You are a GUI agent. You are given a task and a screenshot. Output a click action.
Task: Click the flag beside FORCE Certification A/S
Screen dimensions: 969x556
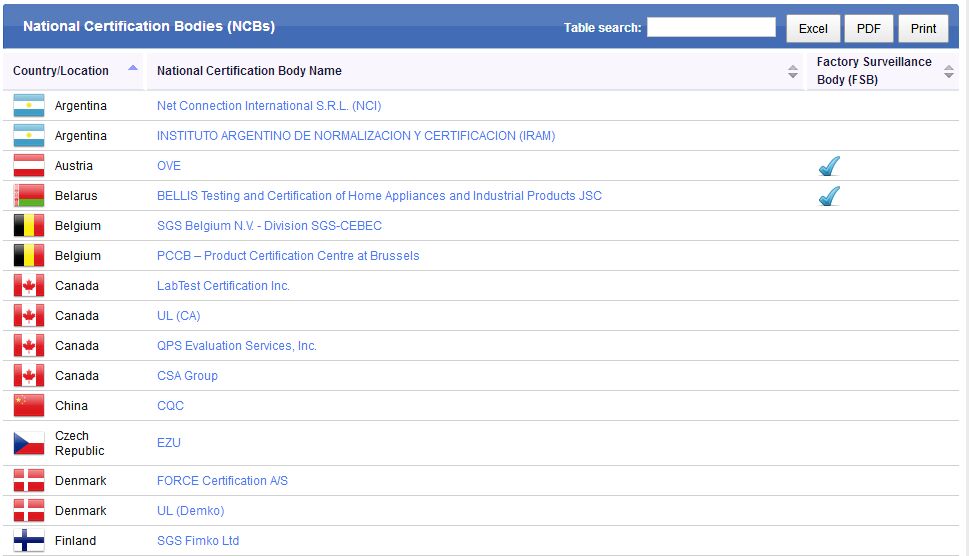click(x=29, y=481)
